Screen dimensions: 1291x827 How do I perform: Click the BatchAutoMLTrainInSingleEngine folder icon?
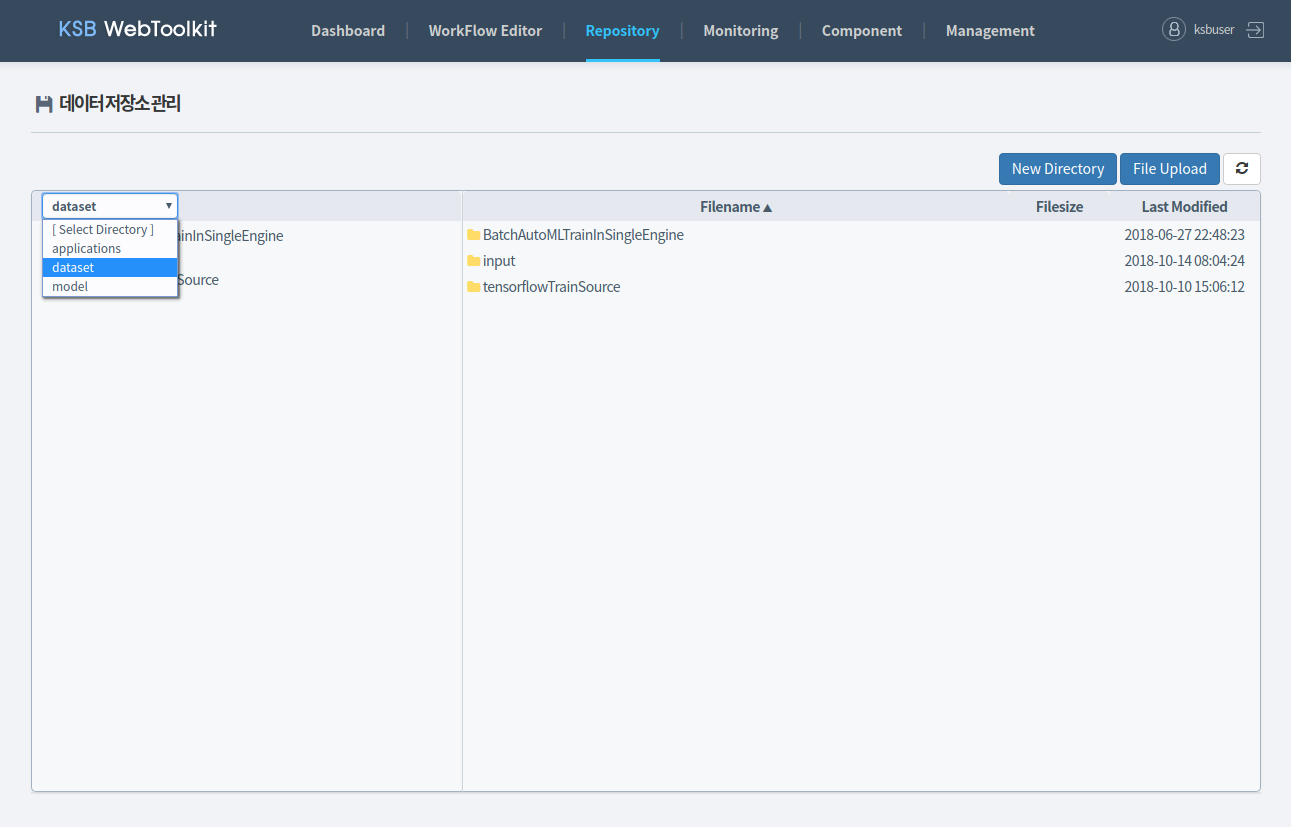[474, 235]
